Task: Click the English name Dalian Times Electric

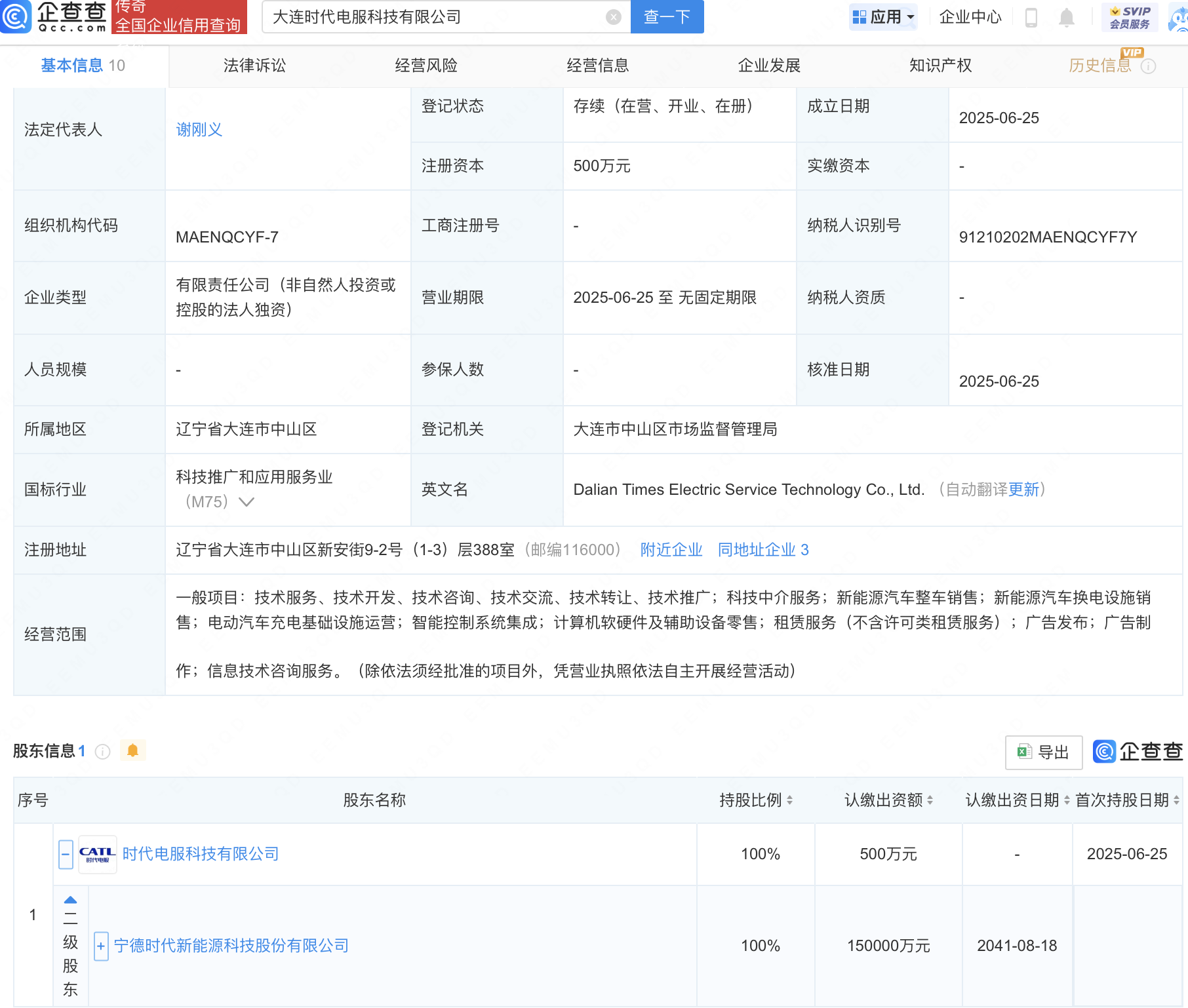Action: tap(749, 490)
